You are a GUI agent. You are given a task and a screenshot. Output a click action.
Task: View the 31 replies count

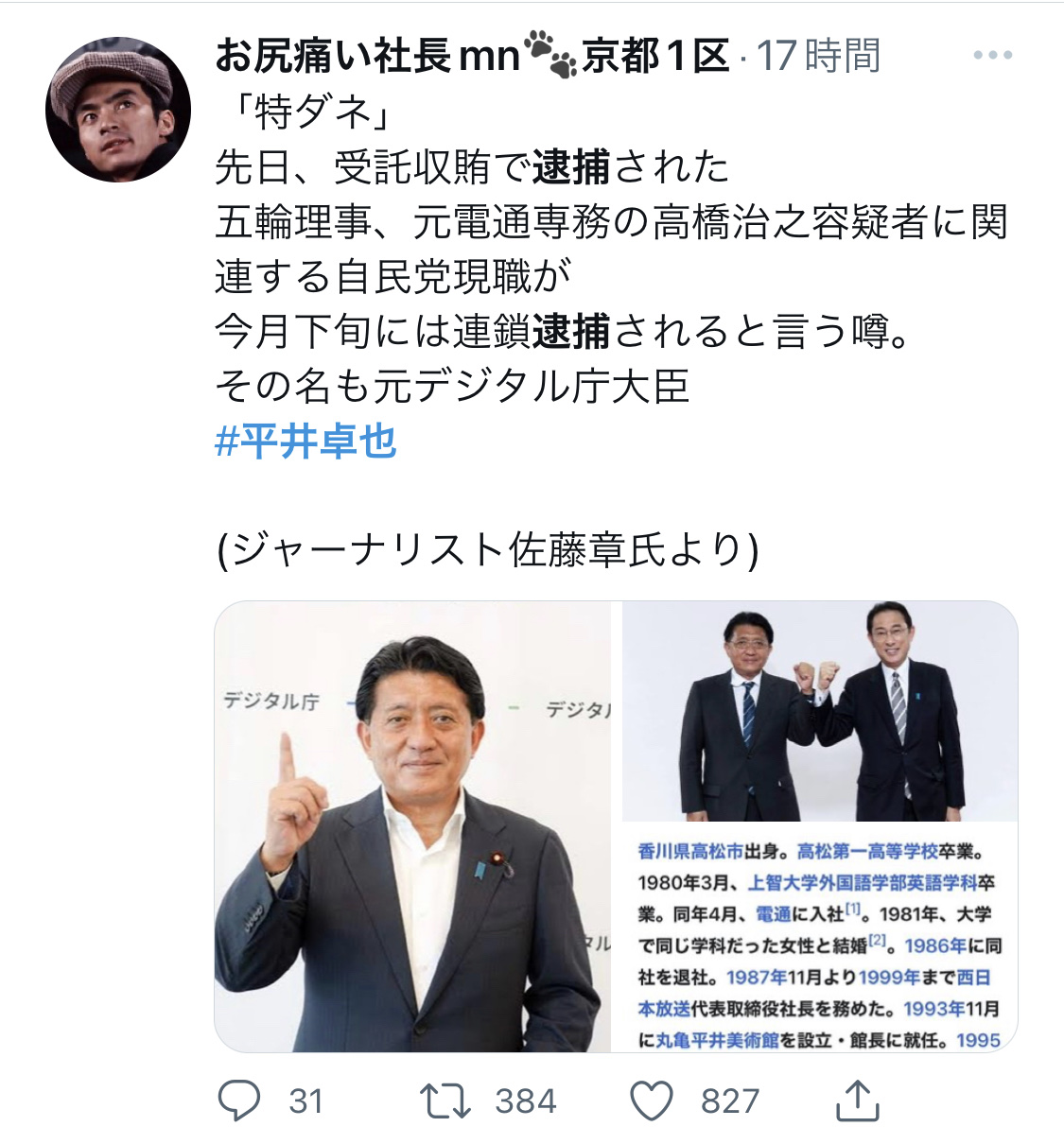(306, 1101)
